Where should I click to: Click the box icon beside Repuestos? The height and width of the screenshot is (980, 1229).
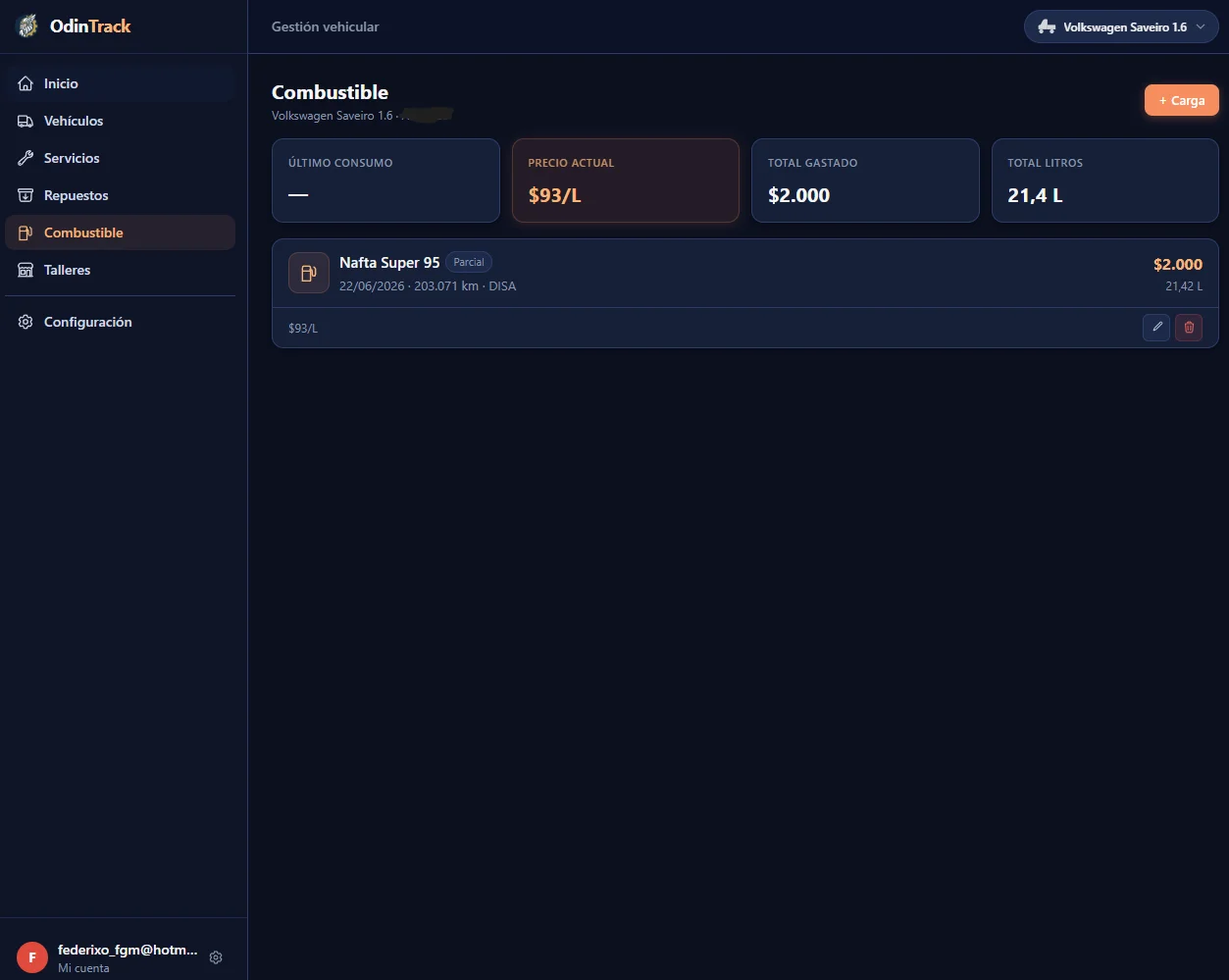pos(26,195)
